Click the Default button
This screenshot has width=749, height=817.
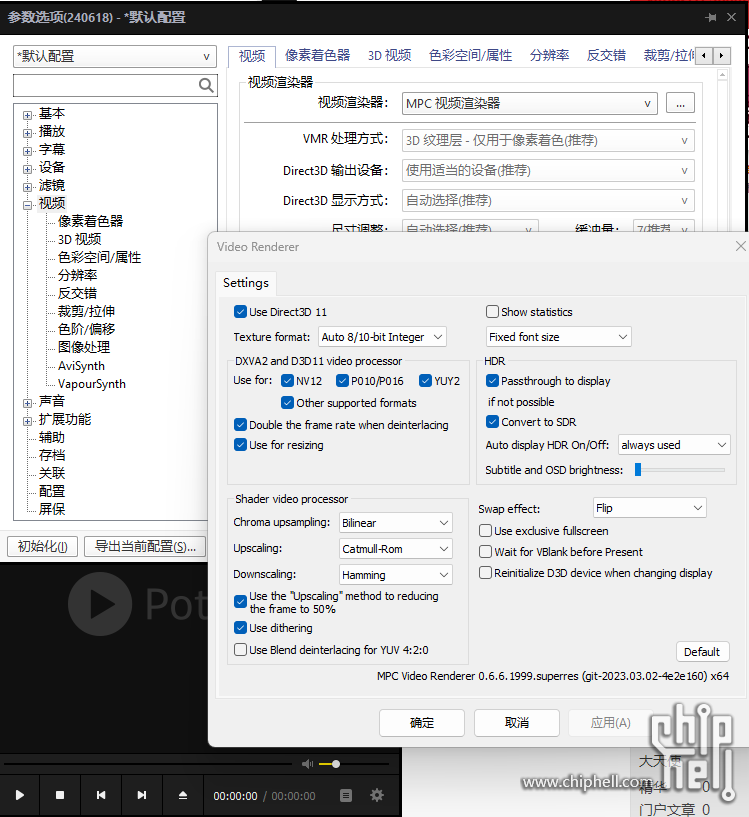(x=702, y=652)
